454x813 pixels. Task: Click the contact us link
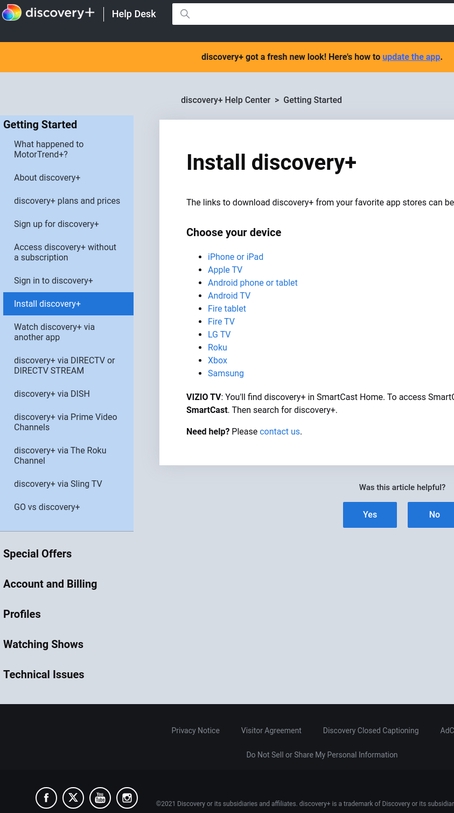click(280, 431)
